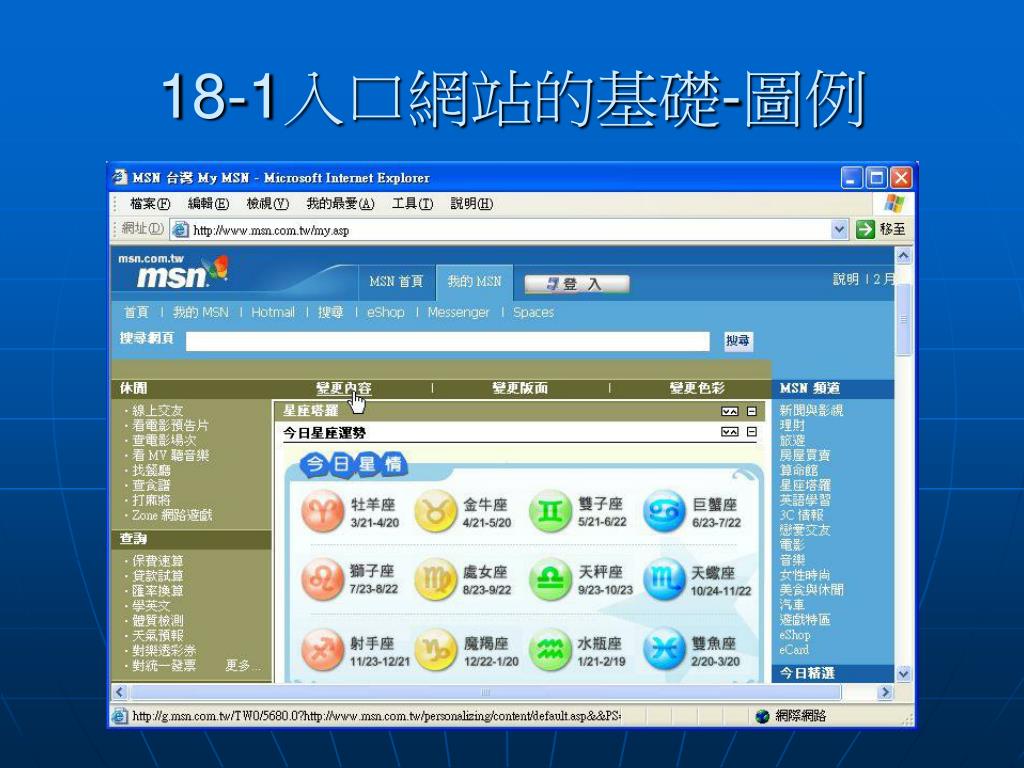Click the Capricorn 魔羯座 zodiac icon

(x=435, y=650)
